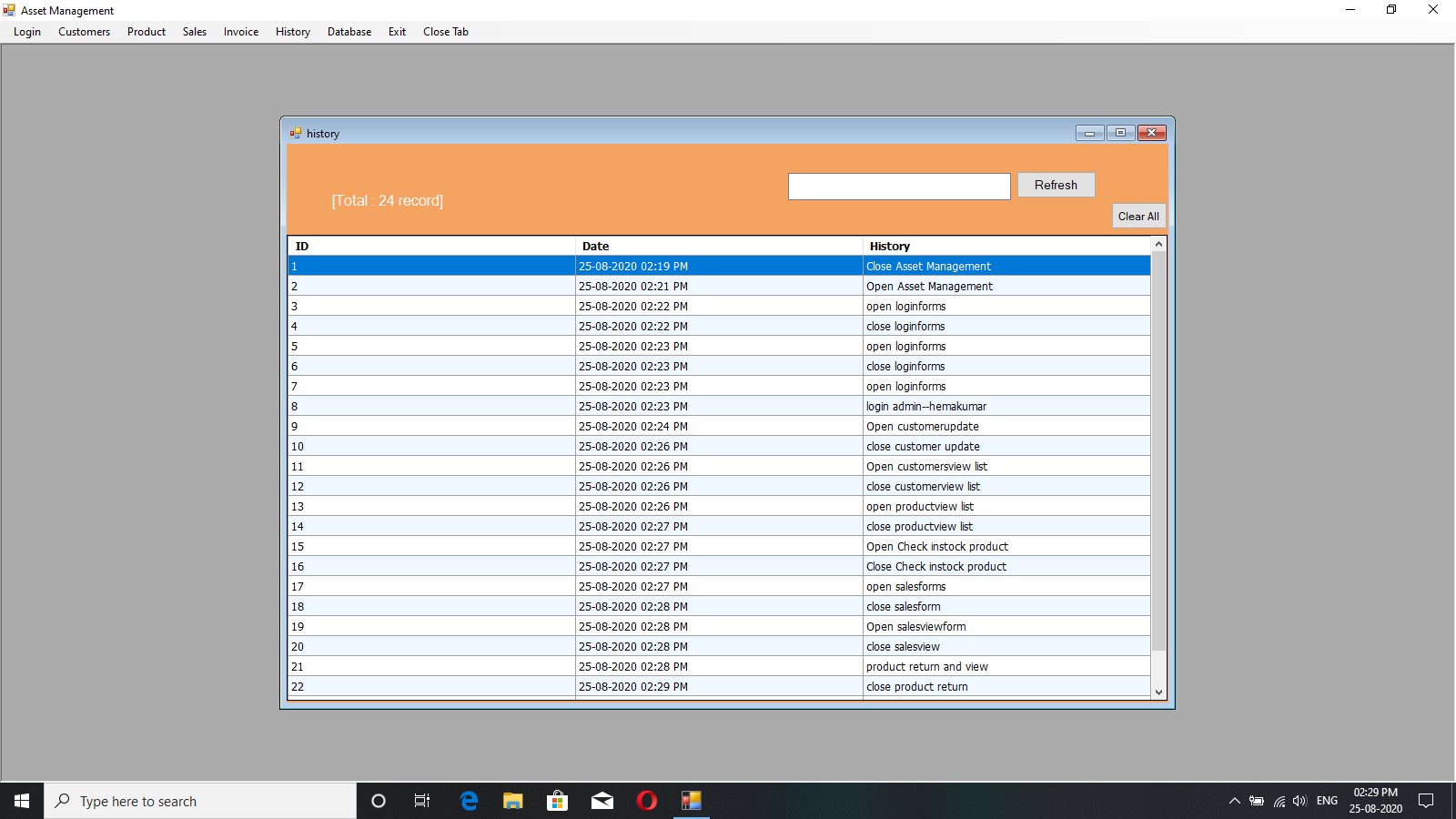Image resolution: width=1456 pixels, height=819 pixels.
Task: Open the volume control in system tray
Action: click(x=1299, y=801)
